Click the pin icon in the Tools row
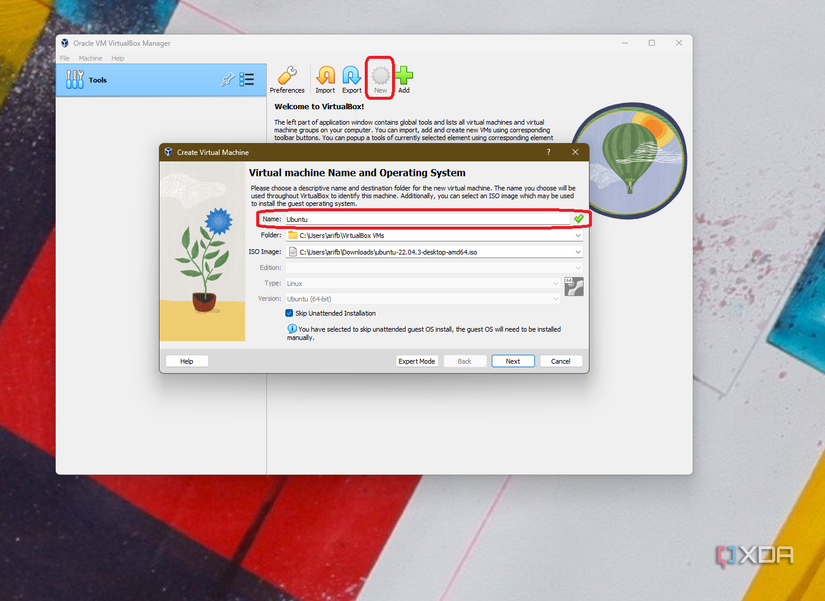This screenshot has height=601, width=825. [227, 79]
